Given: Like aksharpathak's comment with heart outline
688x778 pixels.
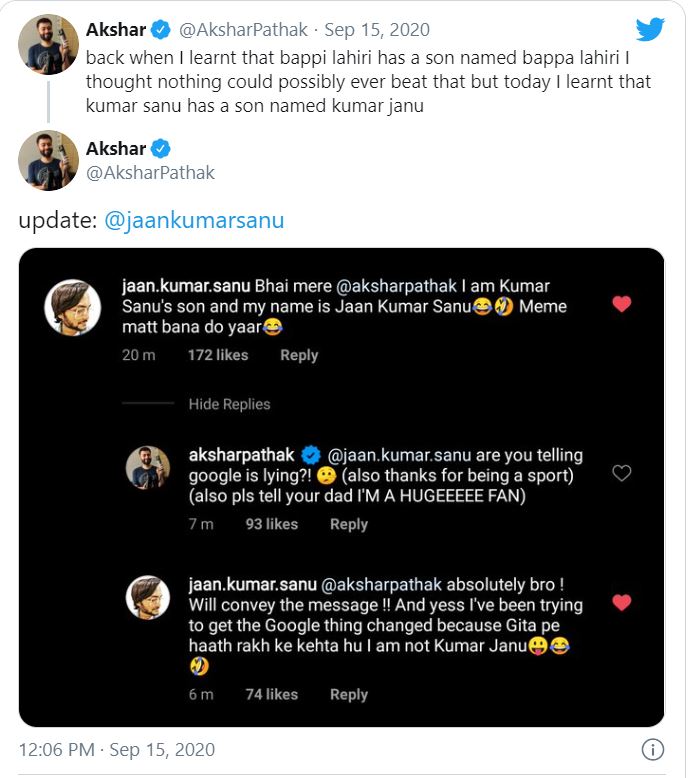Looking at the screenshot, I should click(x=621, y=473).
